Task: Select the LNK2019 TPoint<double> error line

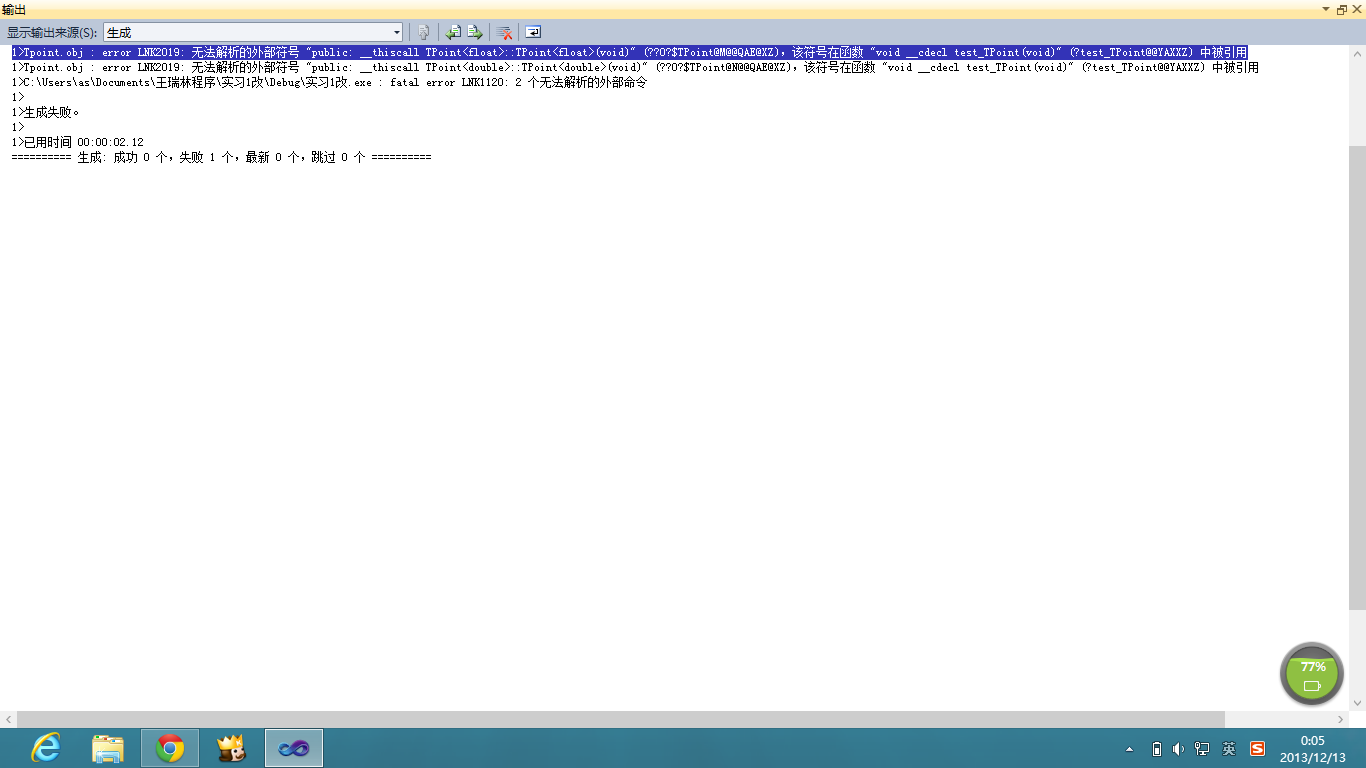Action: click(x=635, y=67)
